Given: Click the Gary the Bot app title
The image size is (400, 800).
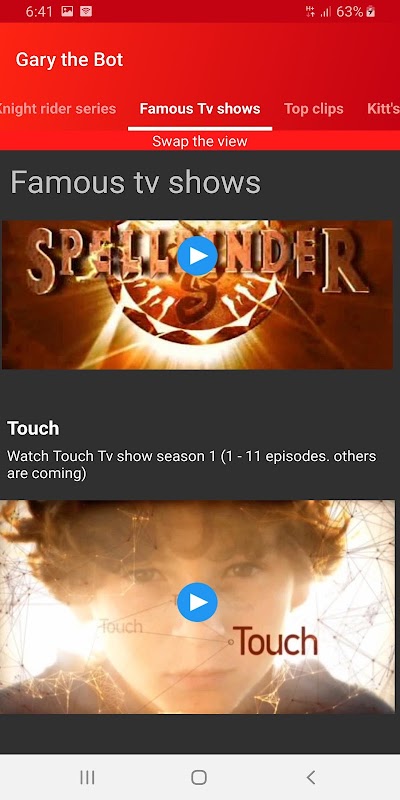Looking at the screenshot, I should (69, 60).
